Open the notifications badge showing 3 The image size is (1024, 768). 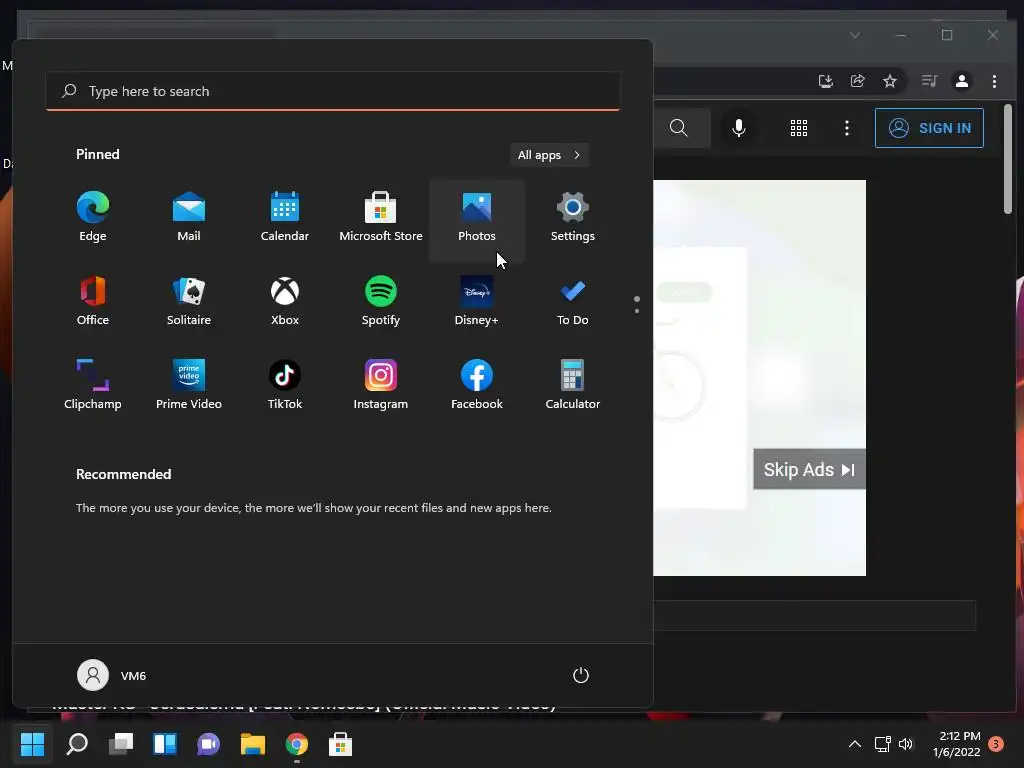(x=996, y=744)
